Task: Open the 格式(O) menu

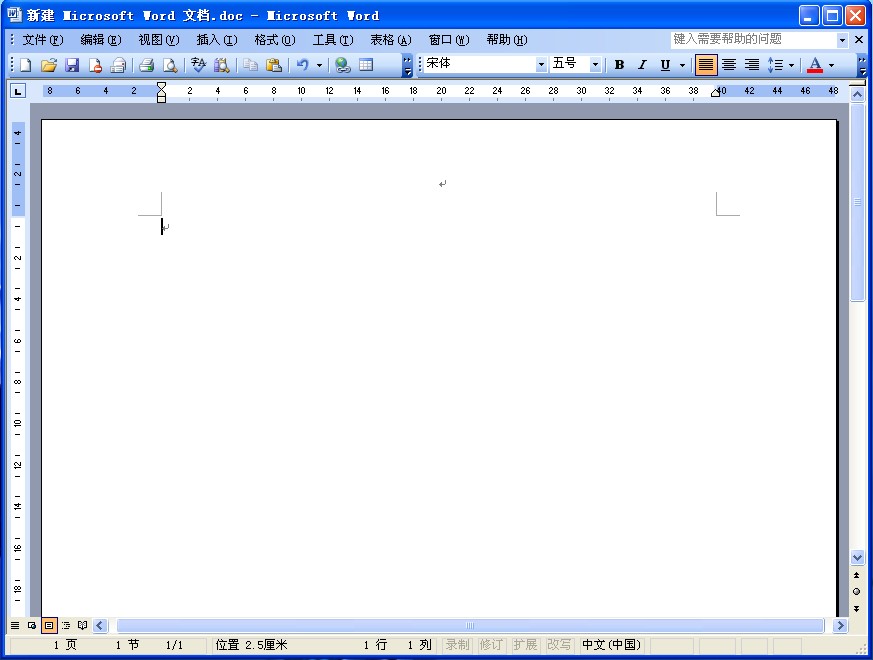Action: tap(274, 40)
